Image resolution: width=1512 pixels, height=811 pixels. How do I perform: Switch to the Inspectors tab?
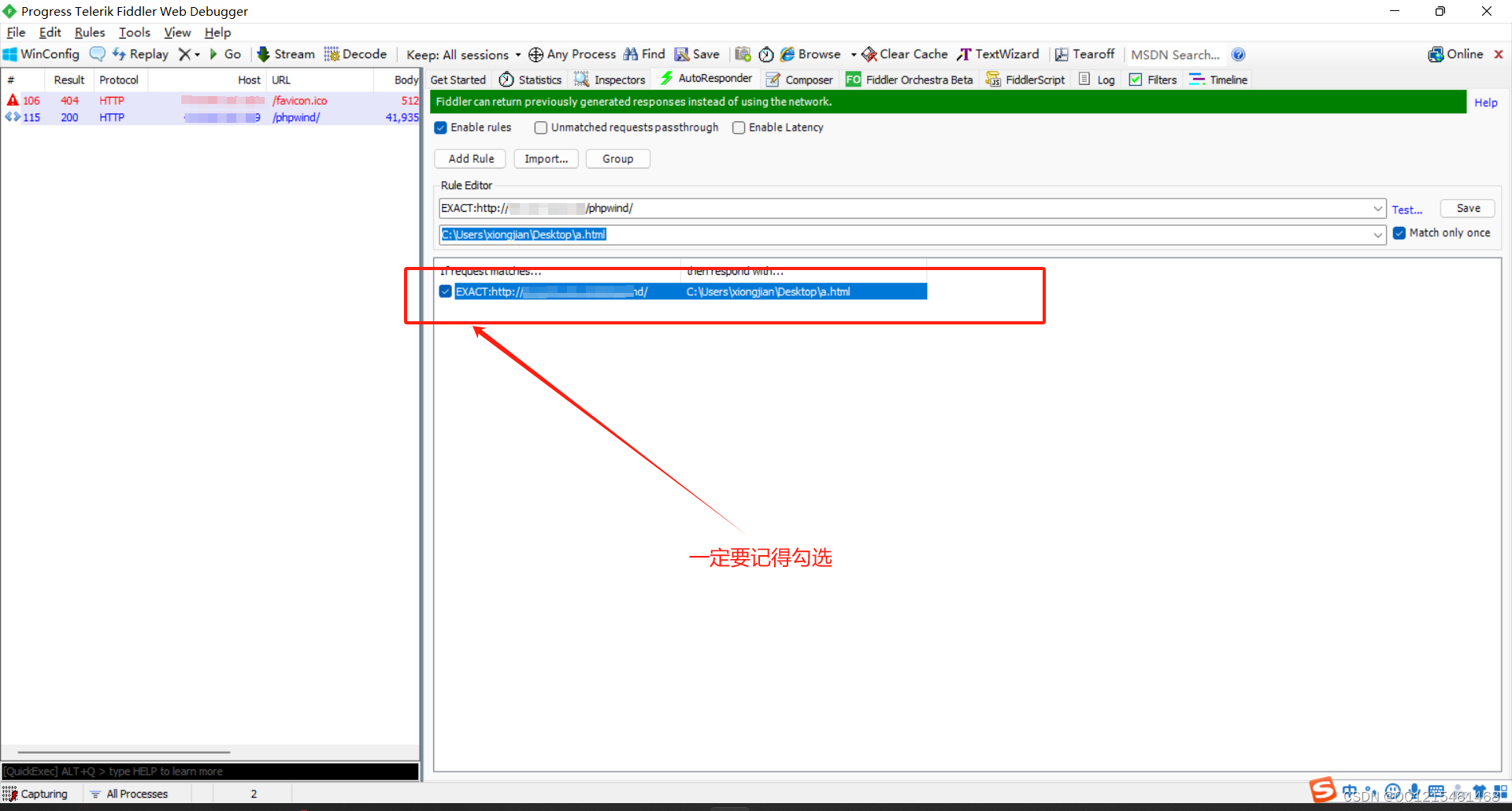610,80
